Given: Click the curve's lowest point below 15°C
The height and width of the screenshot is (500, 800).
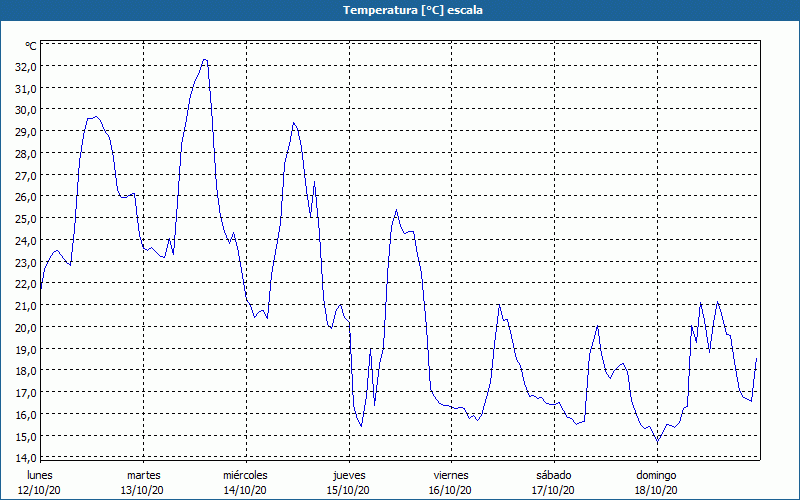Looking at the screenshot, I should pos(658,441).
